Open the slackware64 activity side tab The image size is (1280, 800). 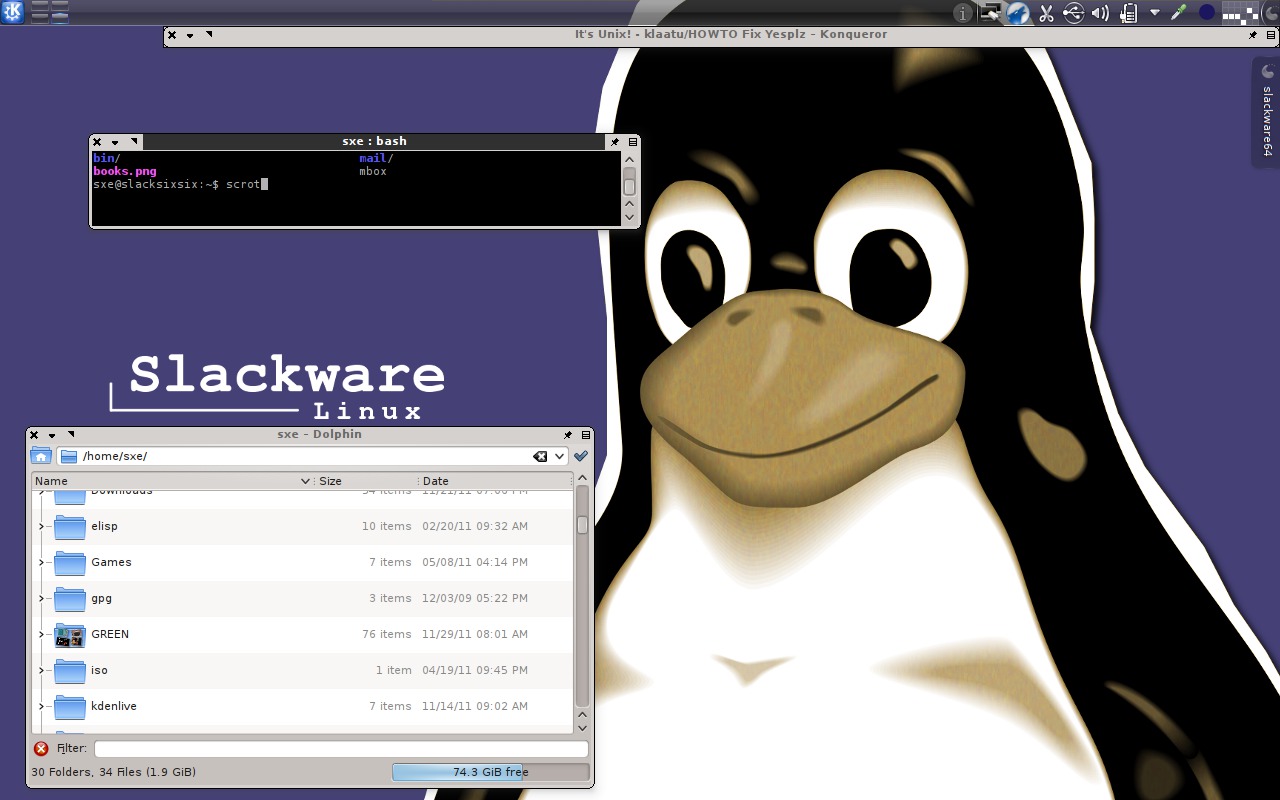click(x=1266, y=112)
